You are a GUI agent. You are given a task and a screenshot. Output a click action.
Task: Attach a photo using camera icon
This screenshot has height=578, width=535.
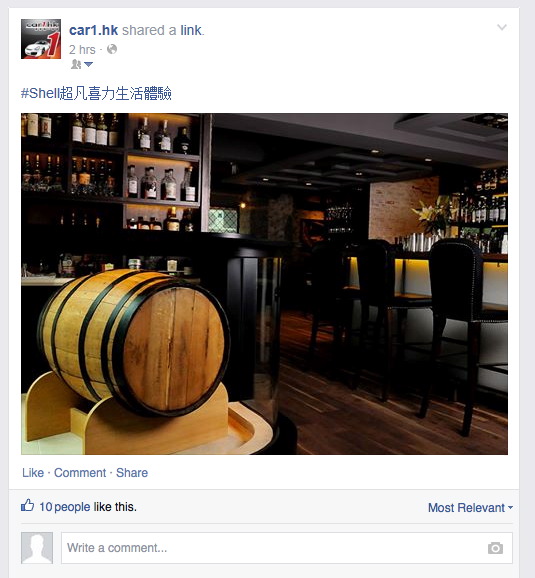495,548
